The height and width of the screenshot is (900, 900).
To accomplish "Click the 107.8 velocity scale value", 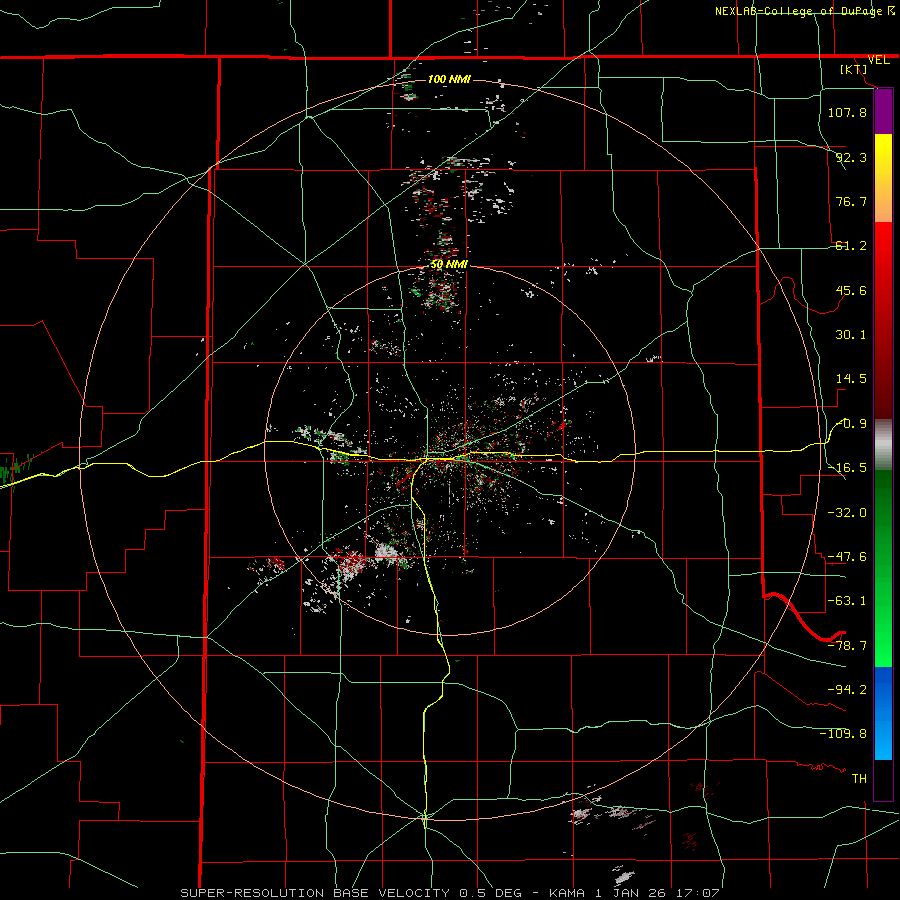I will pos(847,112).
